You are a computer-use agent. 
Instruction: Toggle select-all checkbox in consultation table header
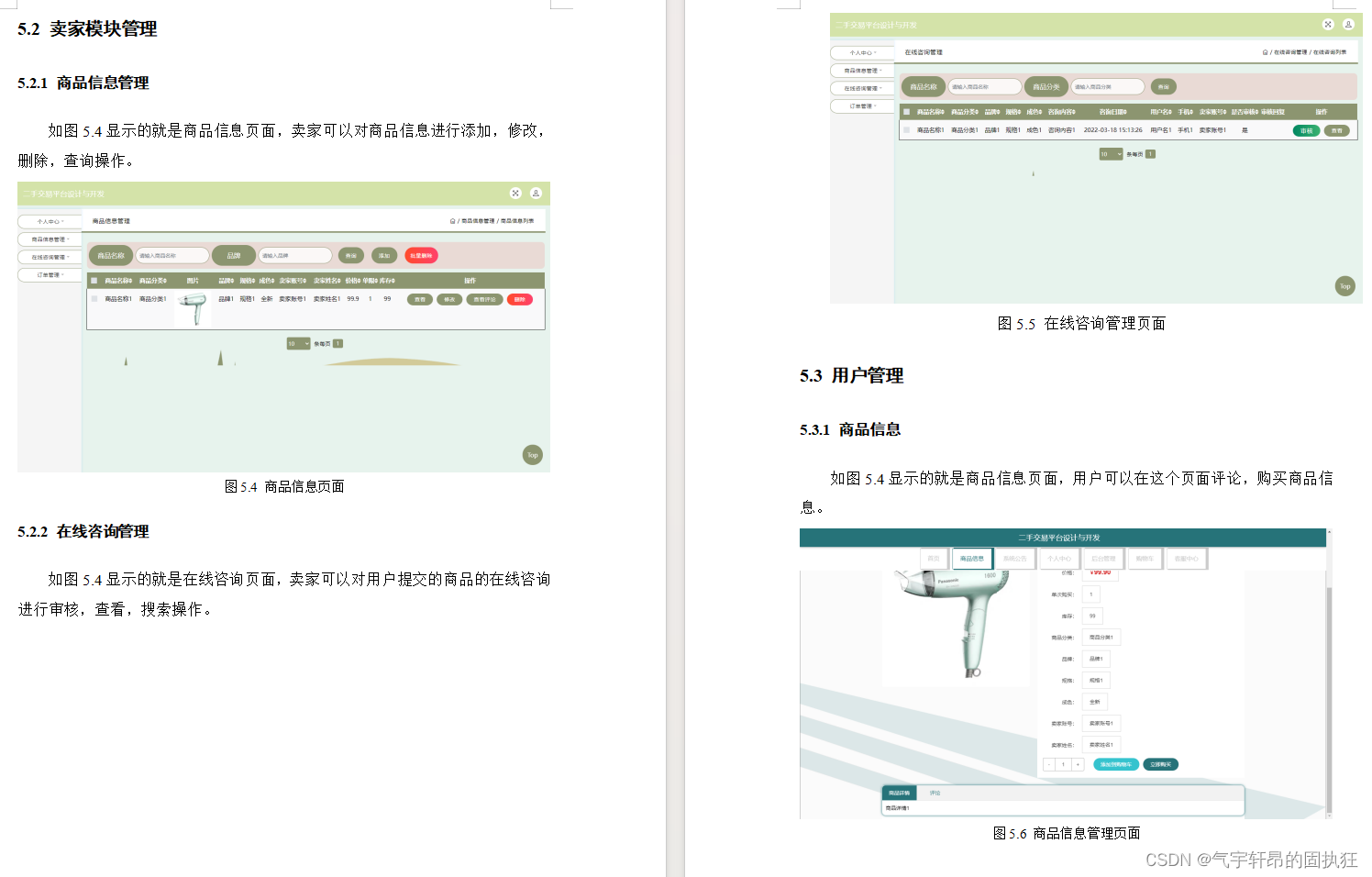point(907,112)
